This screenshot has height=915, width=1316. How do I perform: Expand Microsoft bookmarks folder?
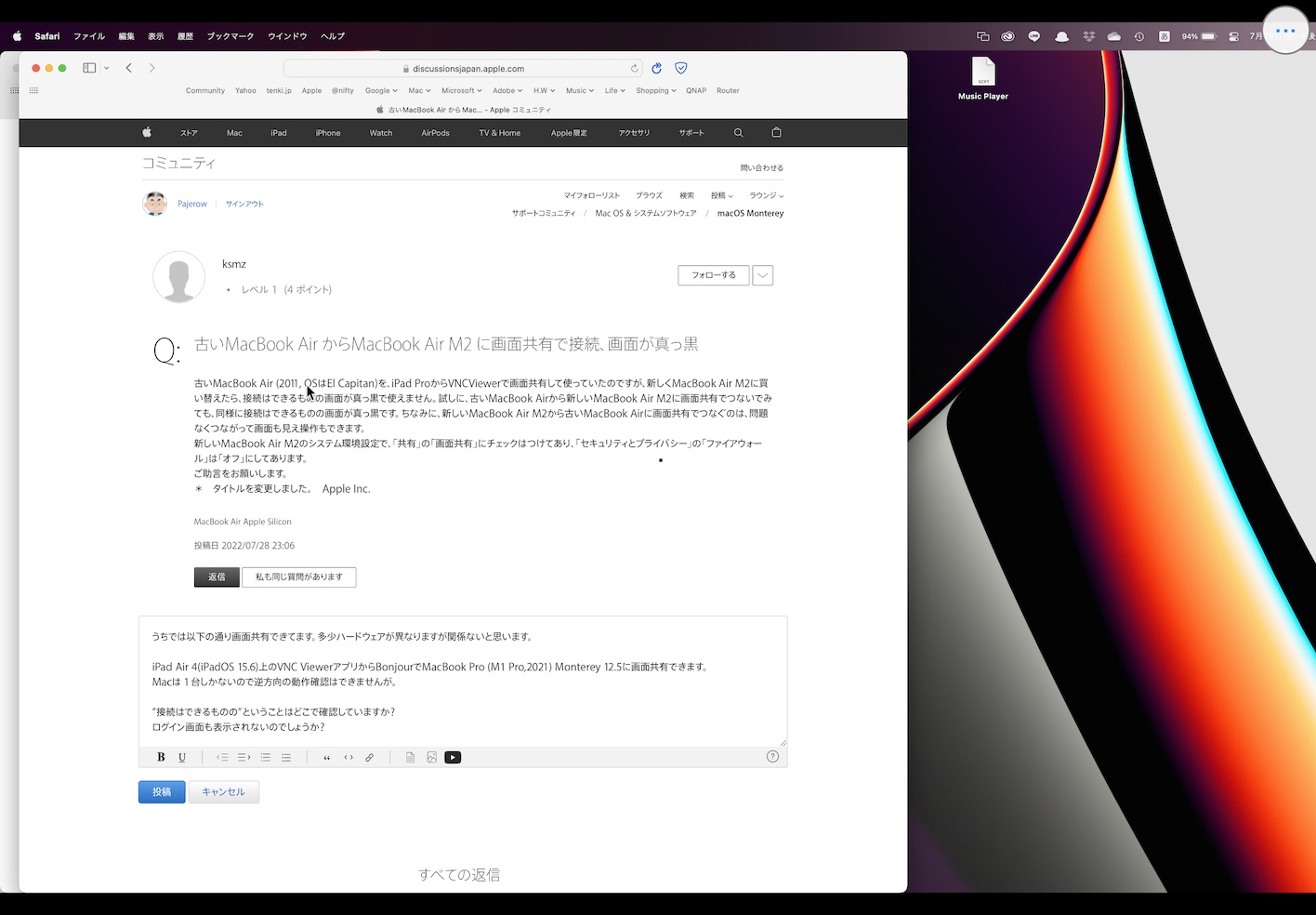[x=462, y=90]
